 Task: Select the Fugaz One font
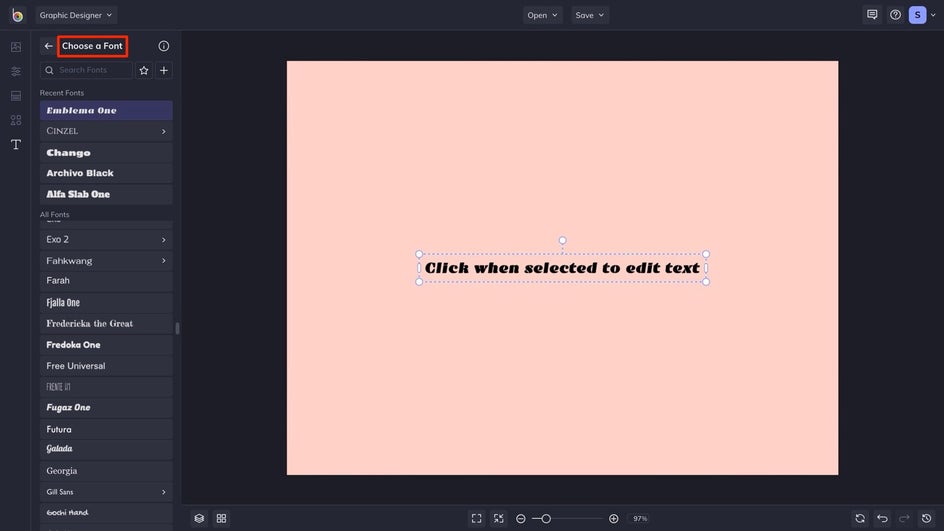(106, 408)
